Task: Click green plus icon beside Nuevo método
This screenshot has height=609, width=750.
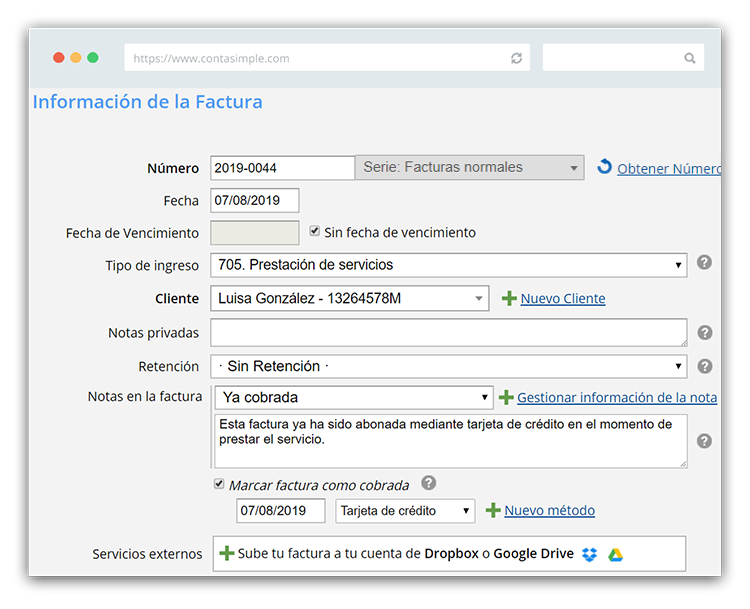Action: 493,510
